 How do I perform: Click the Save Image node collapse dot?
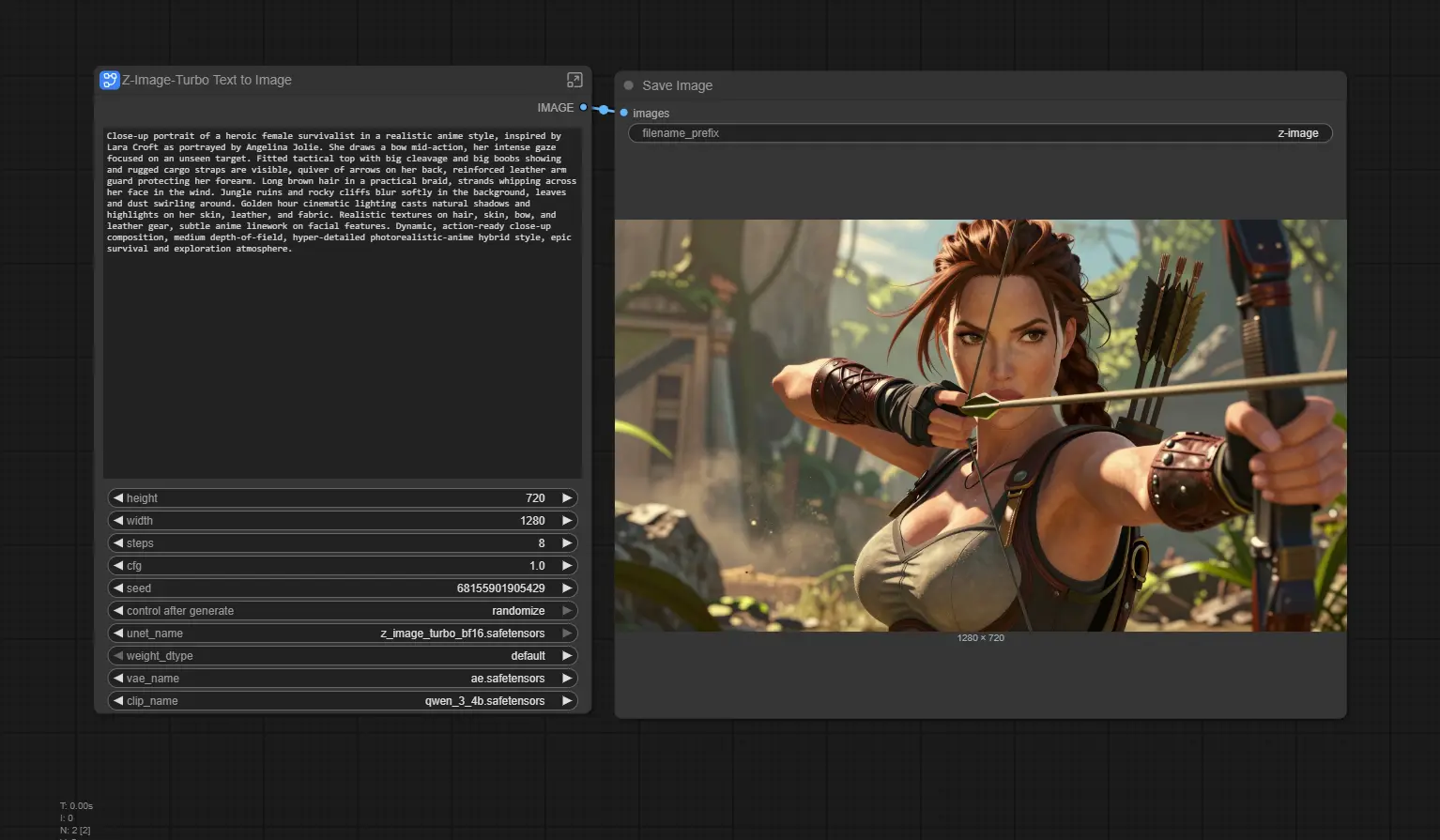[x=629, y=85]
